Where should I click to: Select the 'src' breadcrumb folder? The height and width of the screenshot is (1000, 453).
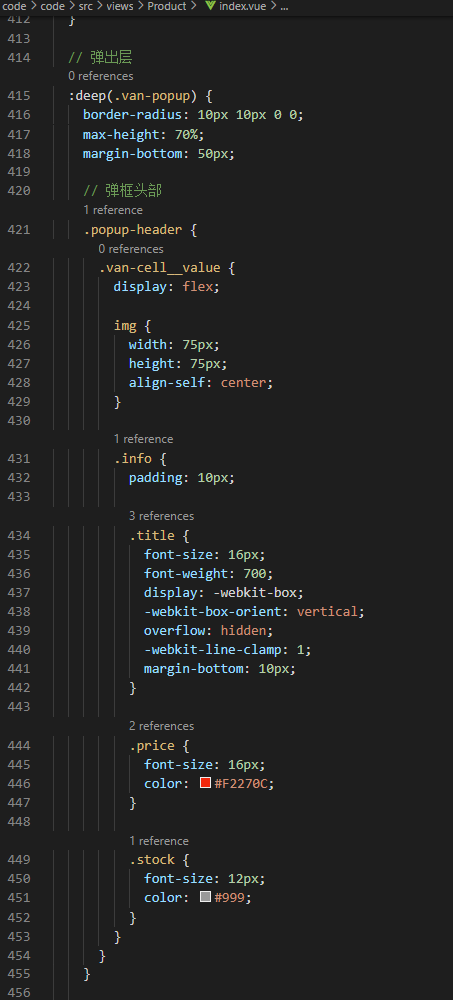[x=85, y=6]
